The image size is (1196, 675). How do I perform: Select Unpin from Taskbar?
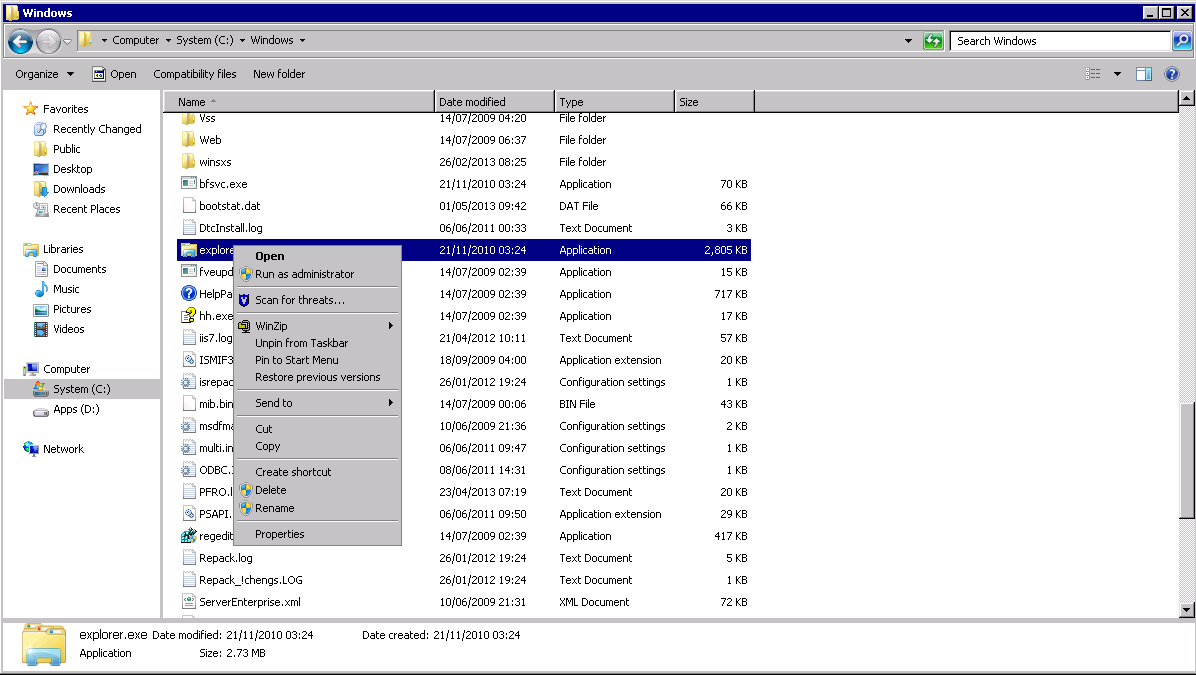point(317,343)
